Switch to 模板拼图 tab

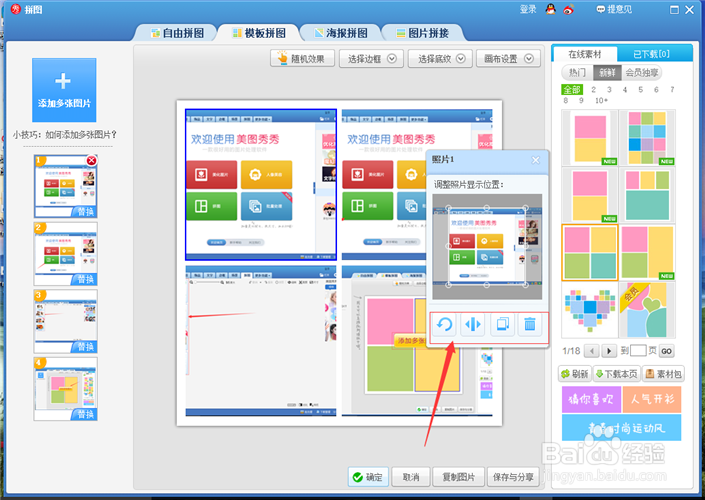click(259, 33)
